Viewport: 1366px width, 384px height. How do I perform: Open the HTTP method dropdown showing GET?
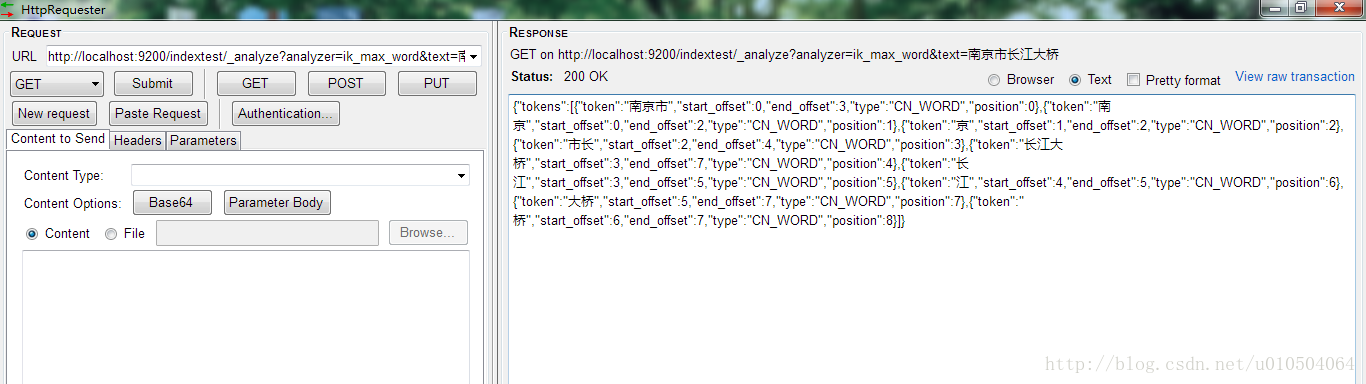57,84
